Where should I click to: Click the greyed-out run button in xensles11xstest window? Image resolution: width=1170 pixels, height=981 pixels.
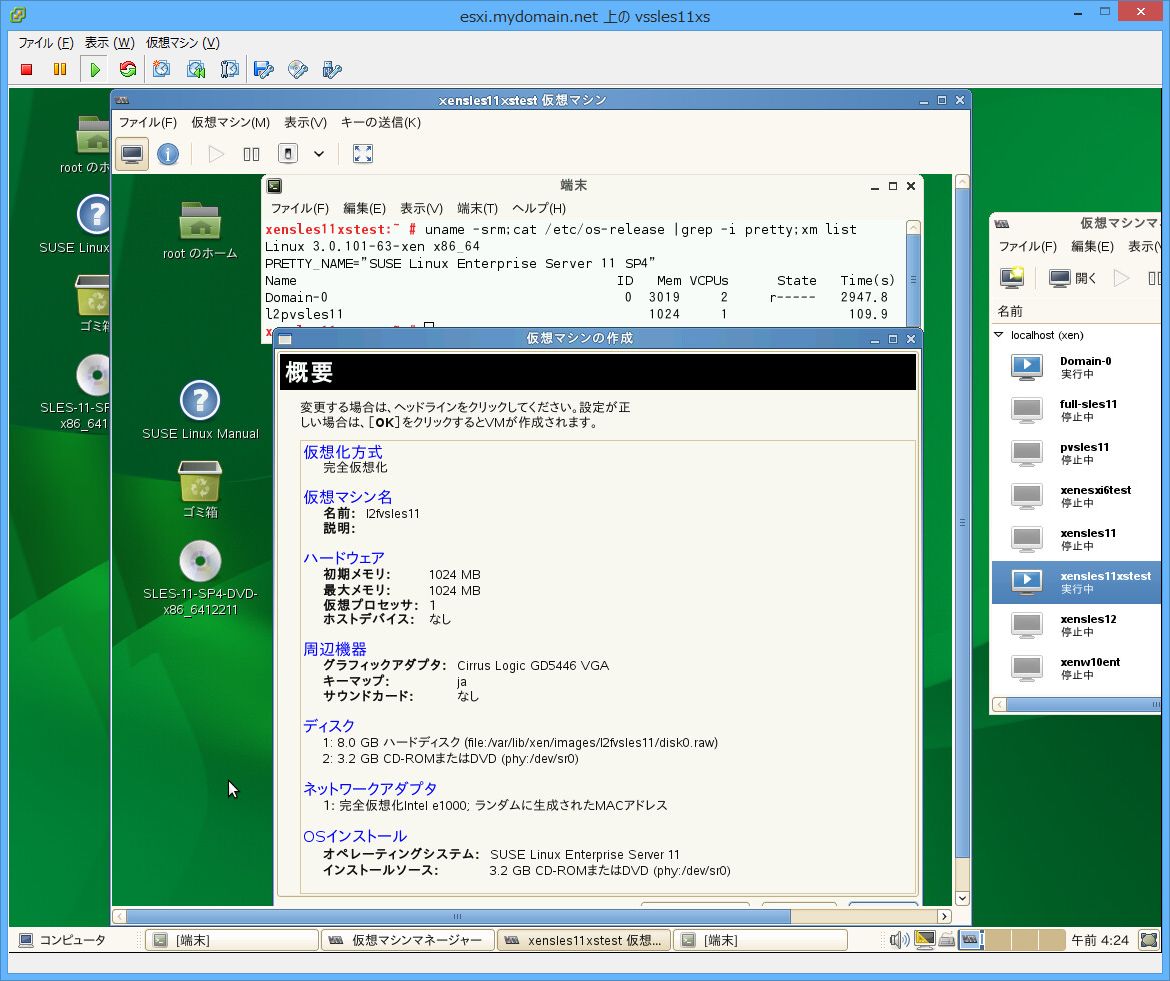click(216, 154)
